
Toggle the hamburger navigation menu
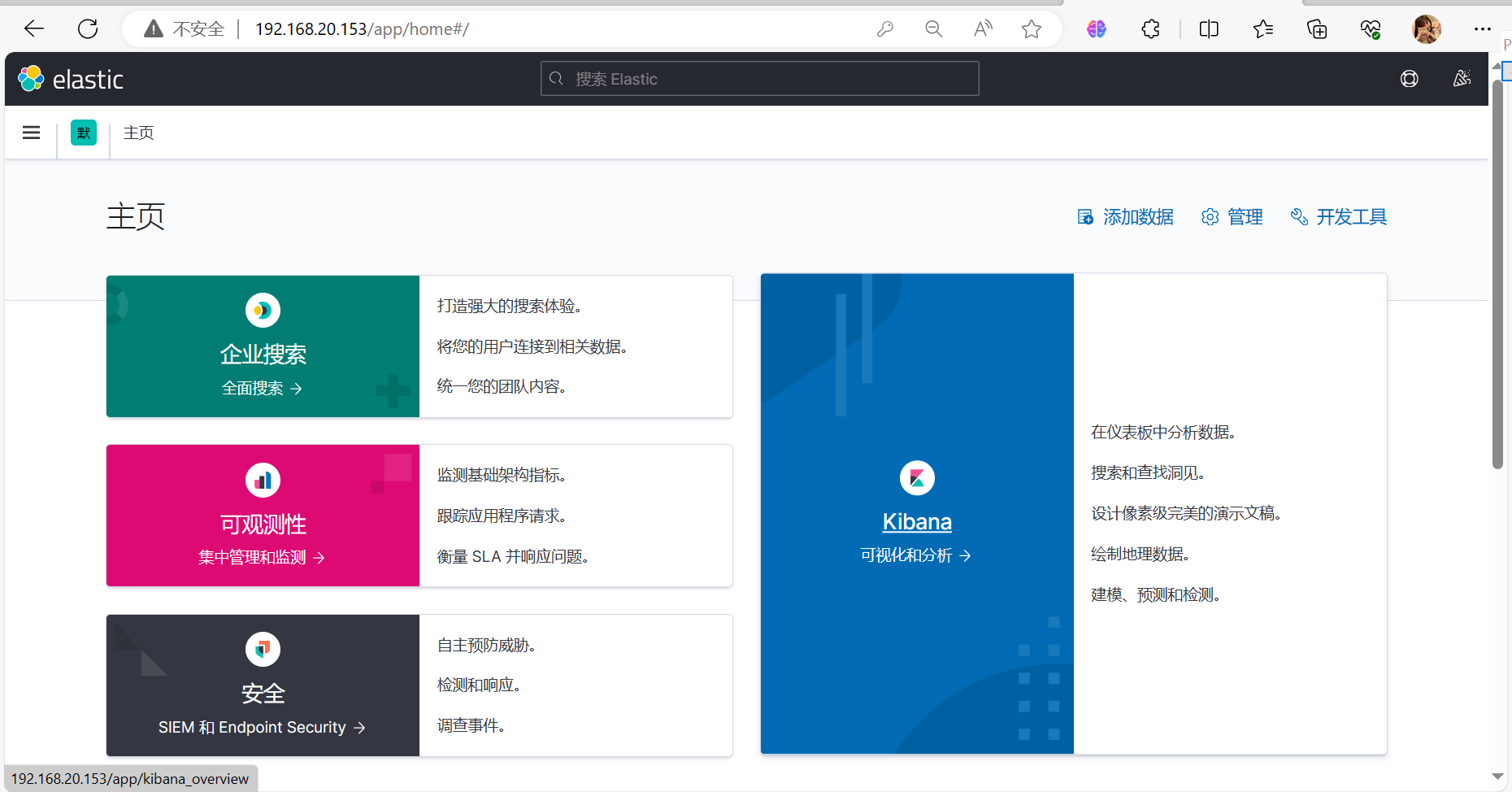[31, 133]
